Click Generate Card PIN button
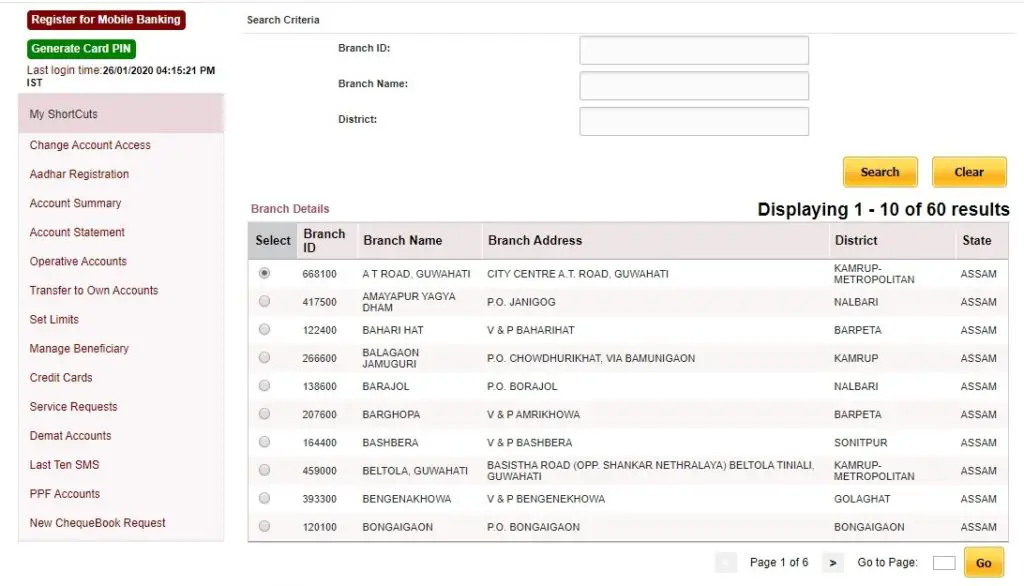Viewport: 1024px width, 586px height. pos(81,48)
